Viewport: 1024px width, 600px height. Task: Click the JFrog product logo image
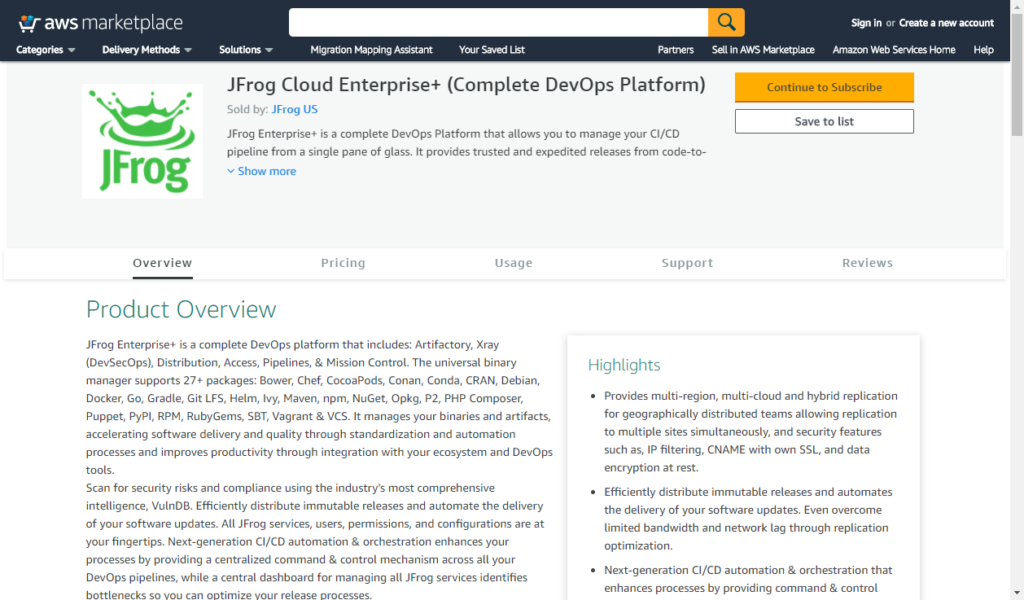click(x=142, y=140)
